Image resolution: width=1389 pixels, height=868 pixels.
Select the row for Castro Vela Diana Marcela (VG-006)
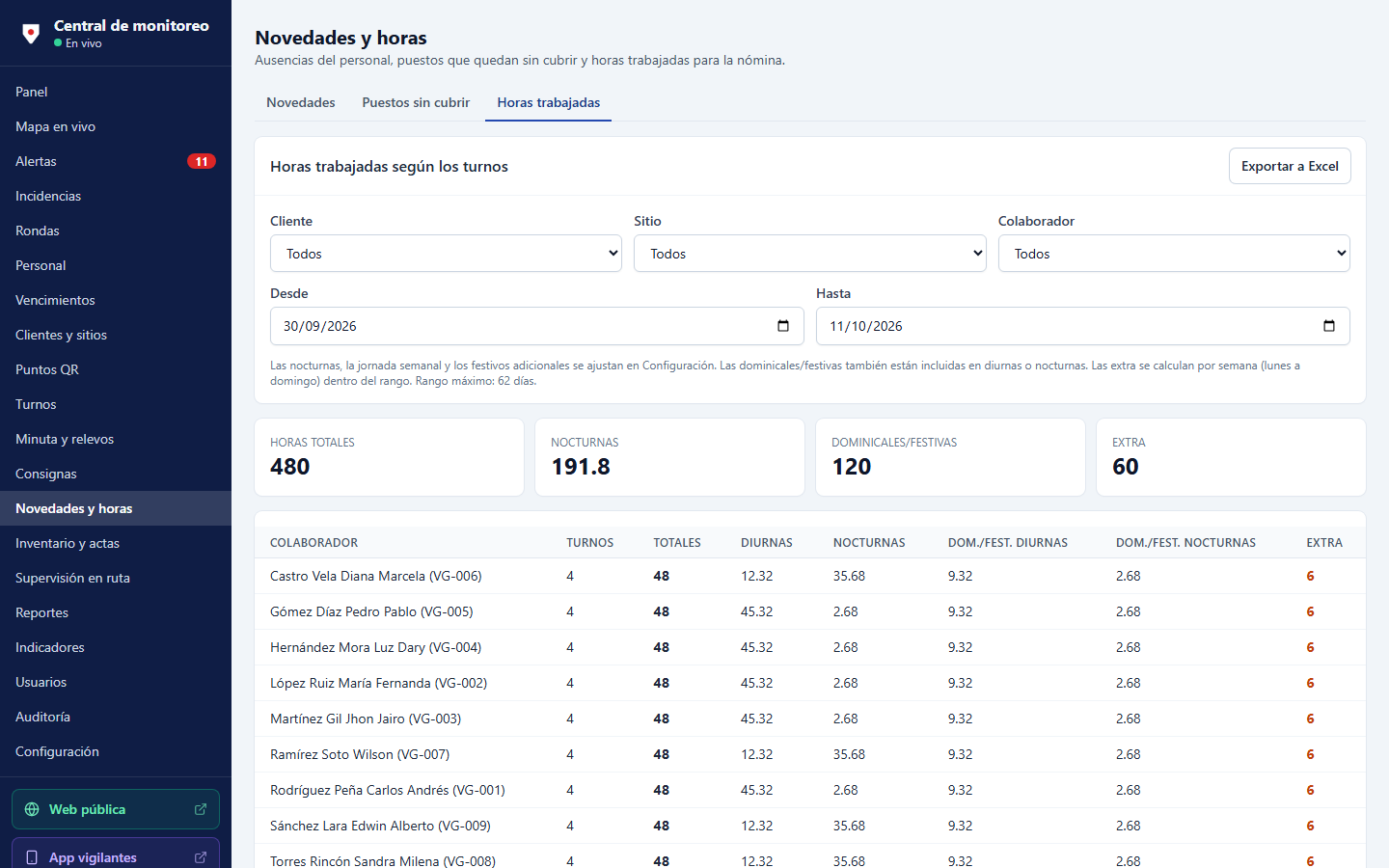click(810, 576)
